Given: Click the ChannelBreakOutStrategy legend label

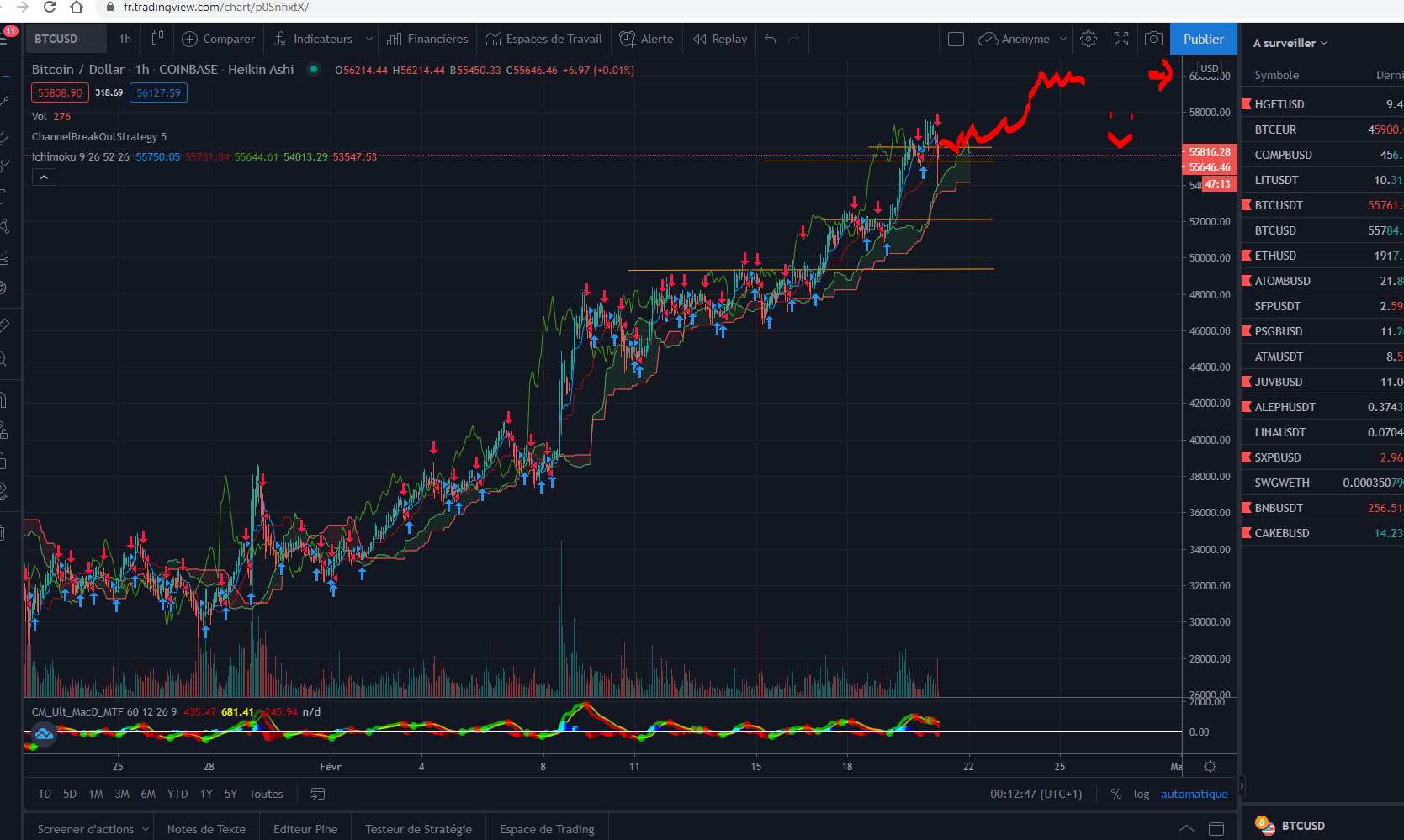Looking at the screenshot, I should (x=98, y=136).
